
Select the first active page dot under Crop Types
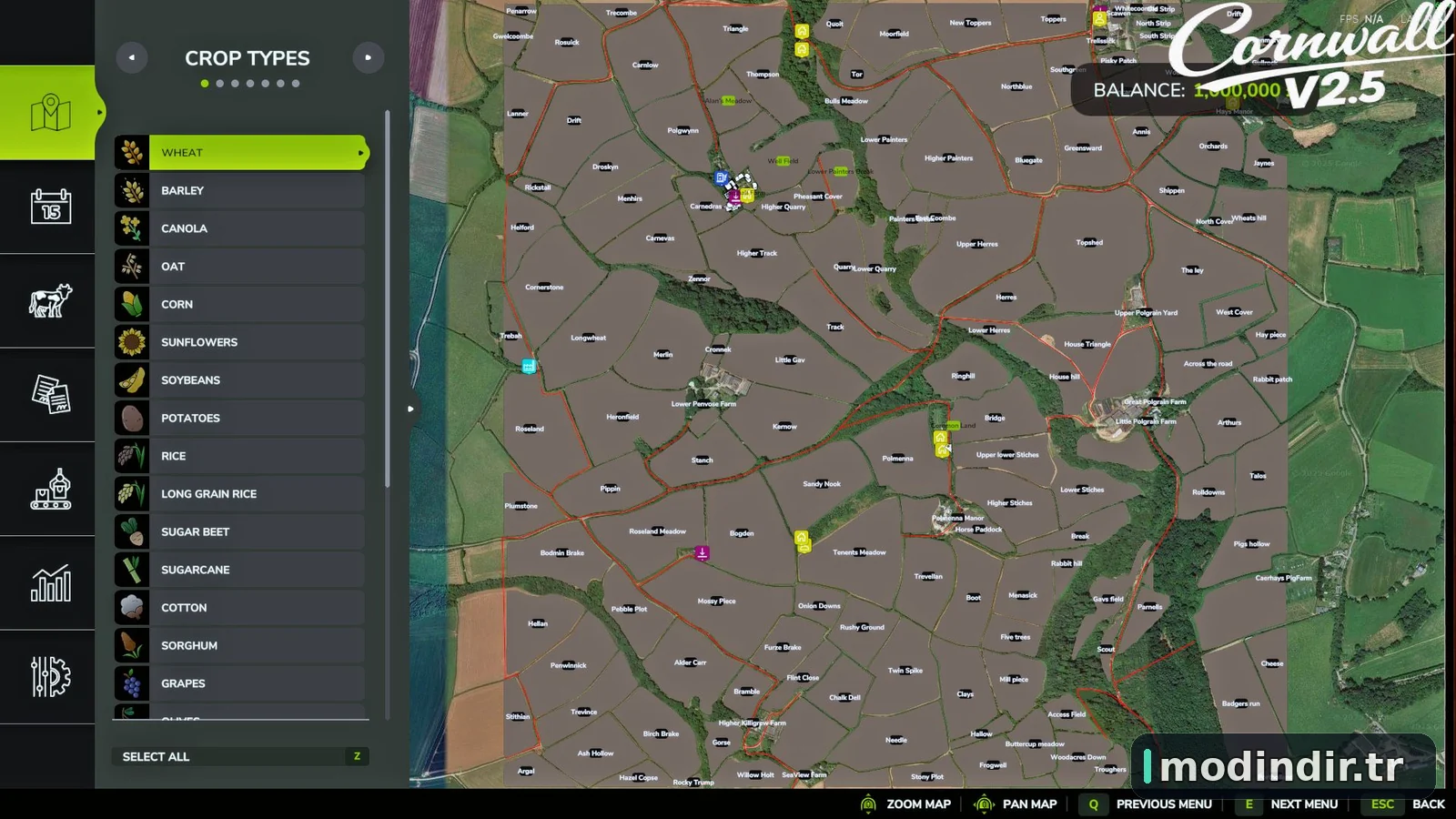click(x=205, y=84)
